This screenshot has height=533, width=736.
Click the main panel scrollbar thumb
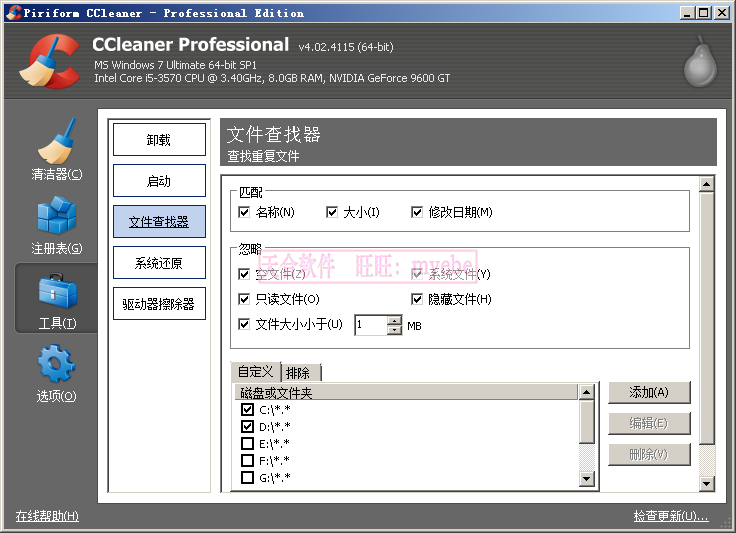[x=706, y=318]
